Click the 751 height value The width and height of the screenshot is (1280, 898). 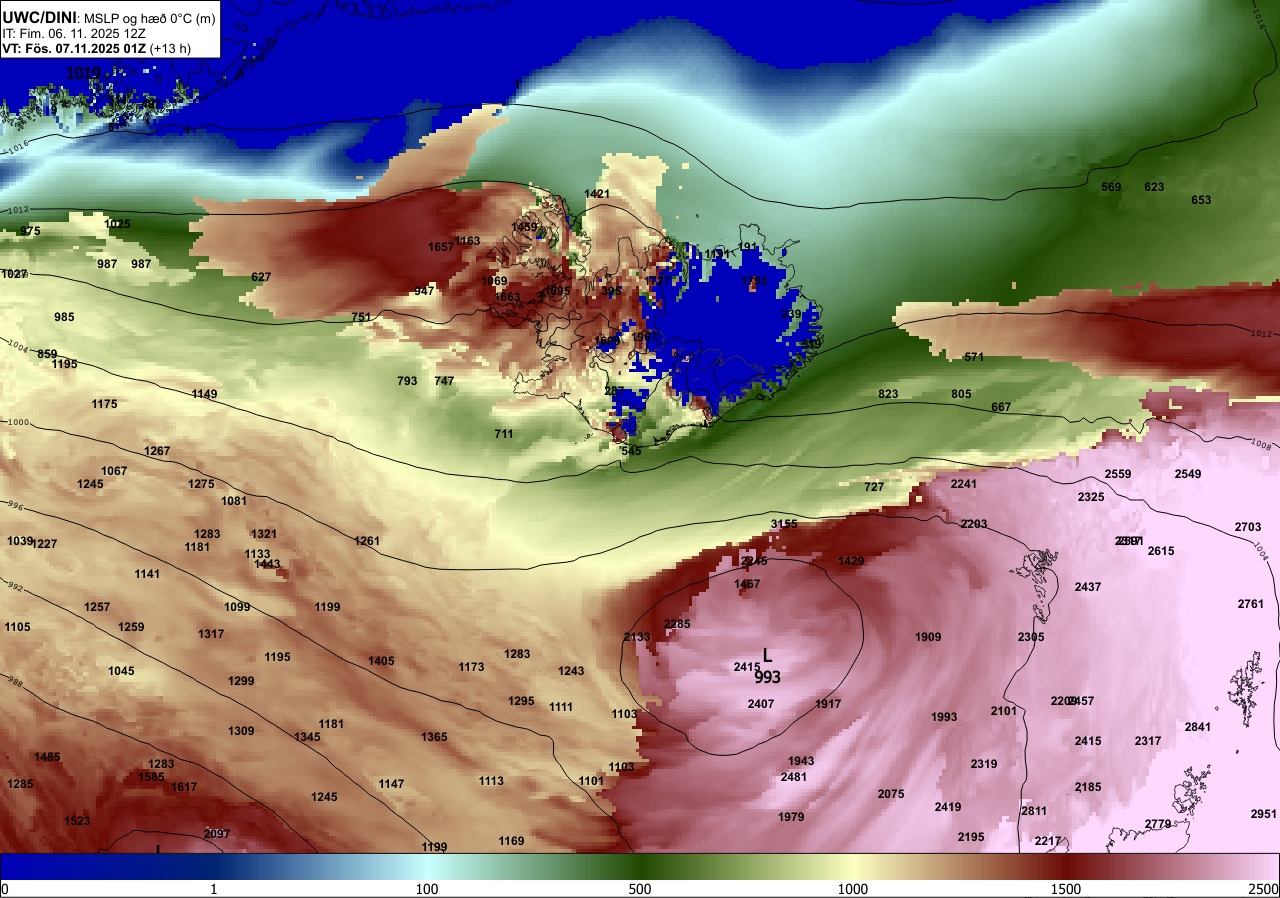click(x=361, y=317)
